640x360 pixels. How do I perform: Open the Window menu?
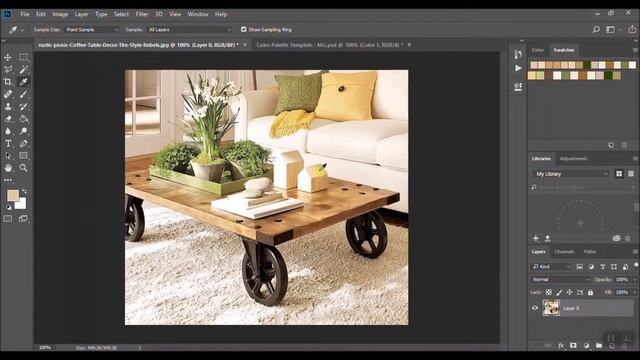point(198,14)
